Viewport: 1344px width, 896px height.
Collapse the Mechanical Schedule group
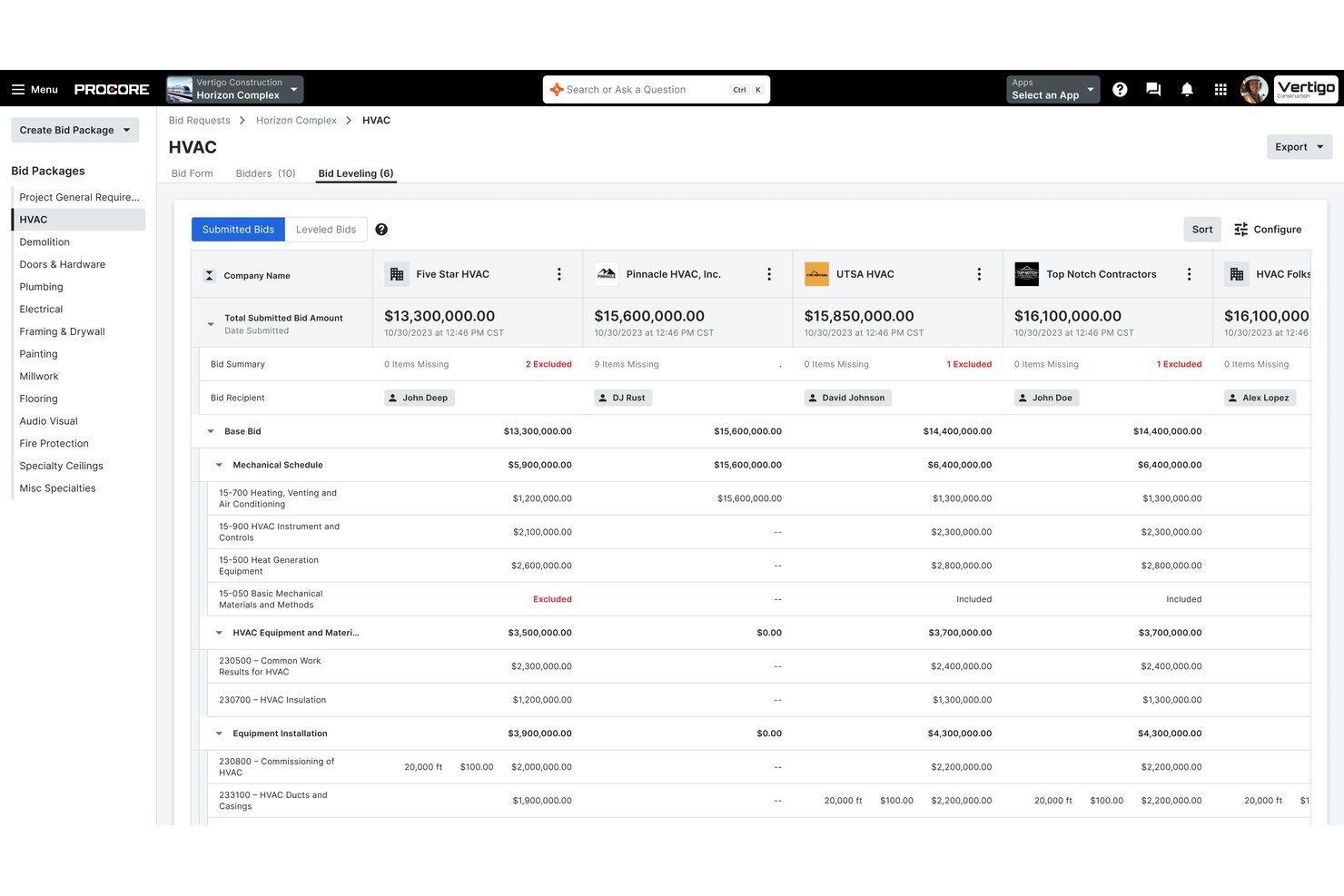[x=219, y=465]
